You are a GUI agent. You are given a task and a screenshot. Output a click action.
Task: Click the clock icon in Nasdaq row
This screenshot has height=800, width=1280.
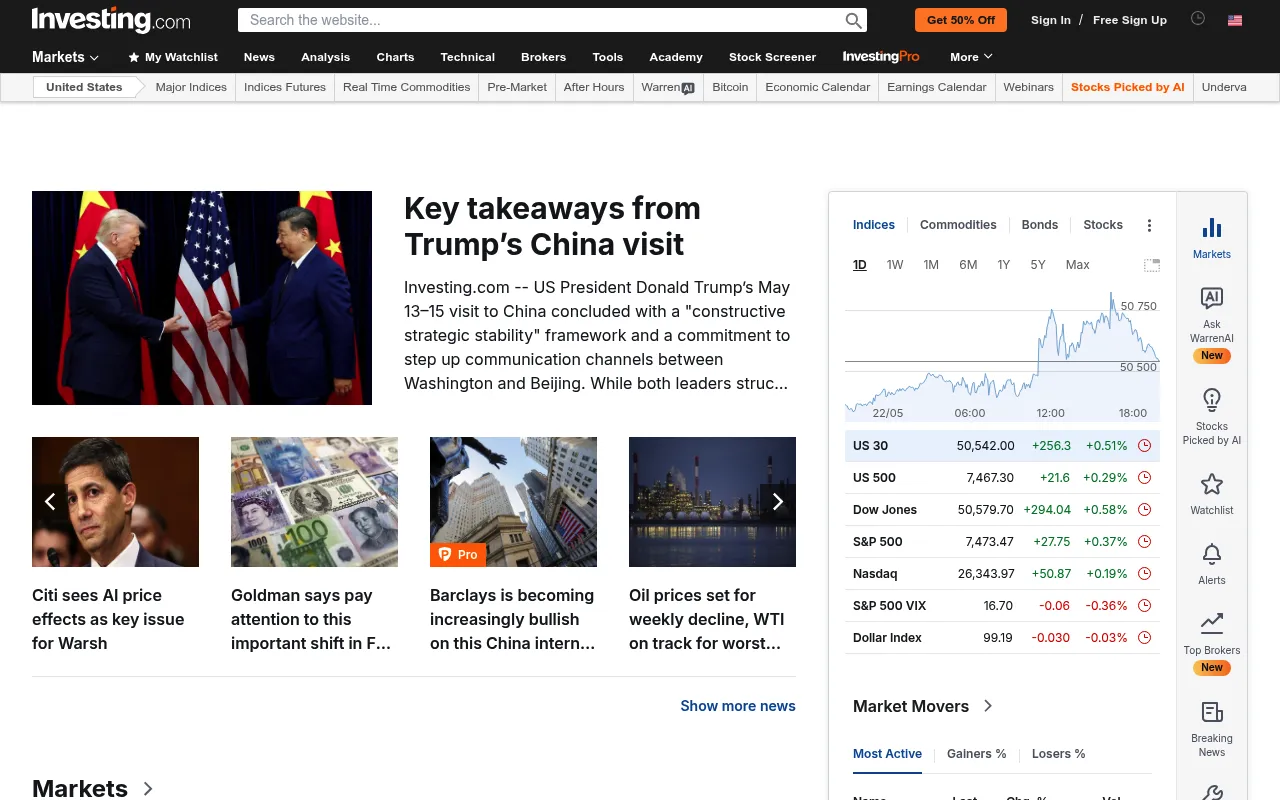point(1145,574)
